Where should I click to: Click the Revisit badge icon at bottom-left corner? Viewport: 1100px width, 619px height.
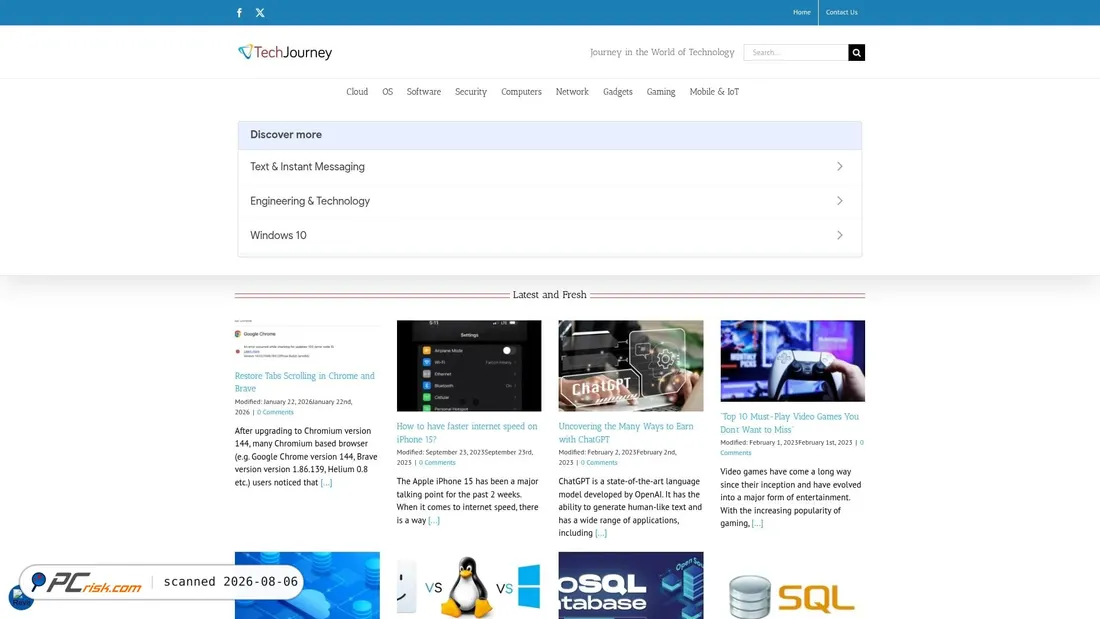20,597
